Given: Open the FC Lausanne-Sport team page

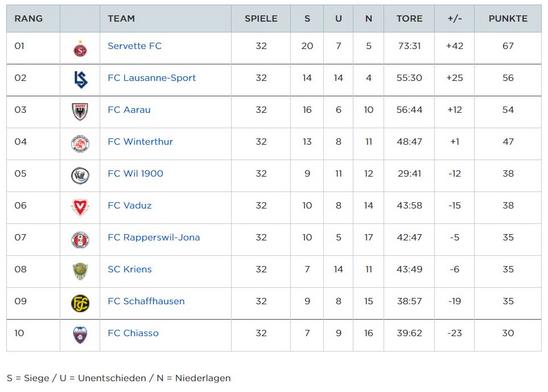Looking at the screenshot, I should (x=152, y=78).
